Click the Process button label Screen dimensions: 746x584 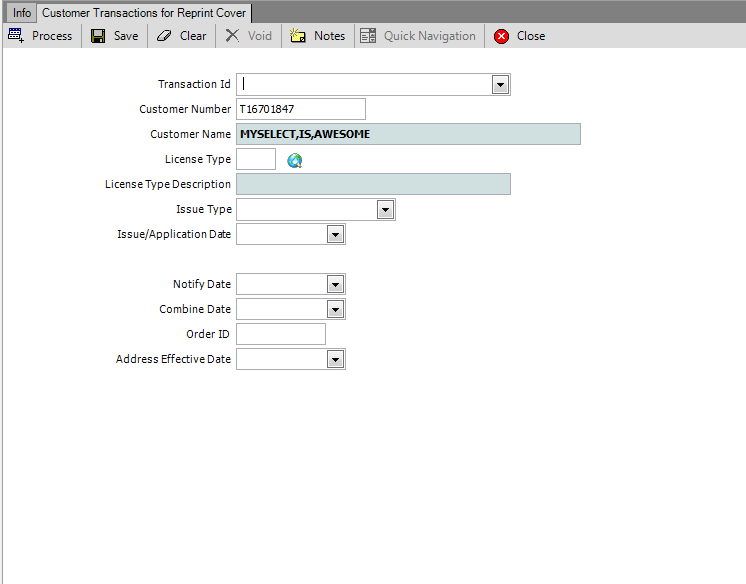click(x=52, y=36)
